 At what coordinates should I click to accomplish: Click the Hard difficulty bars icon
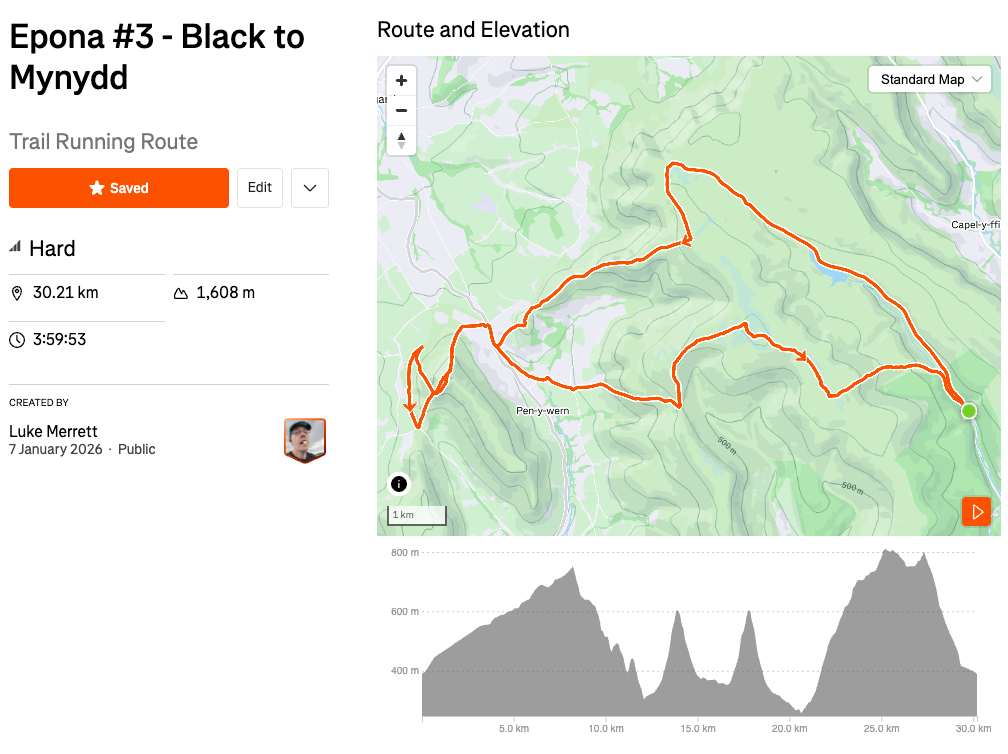15,248
